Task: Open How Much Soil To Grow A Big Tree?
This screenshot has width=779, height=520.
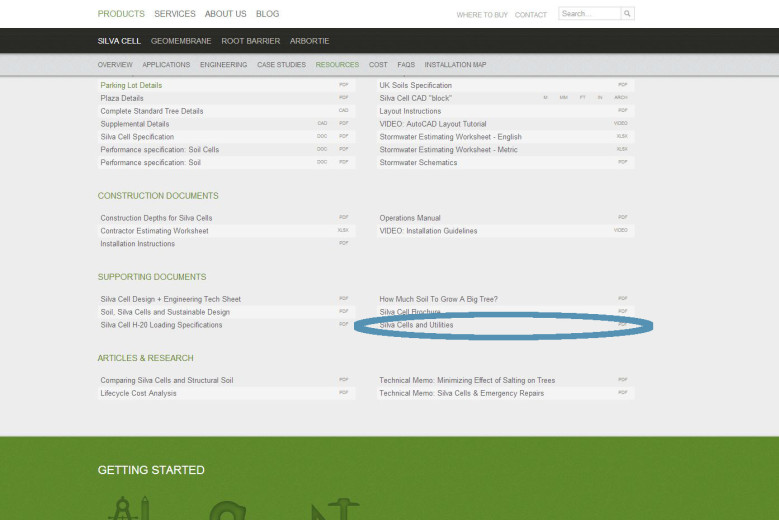Action: point(439,299)
